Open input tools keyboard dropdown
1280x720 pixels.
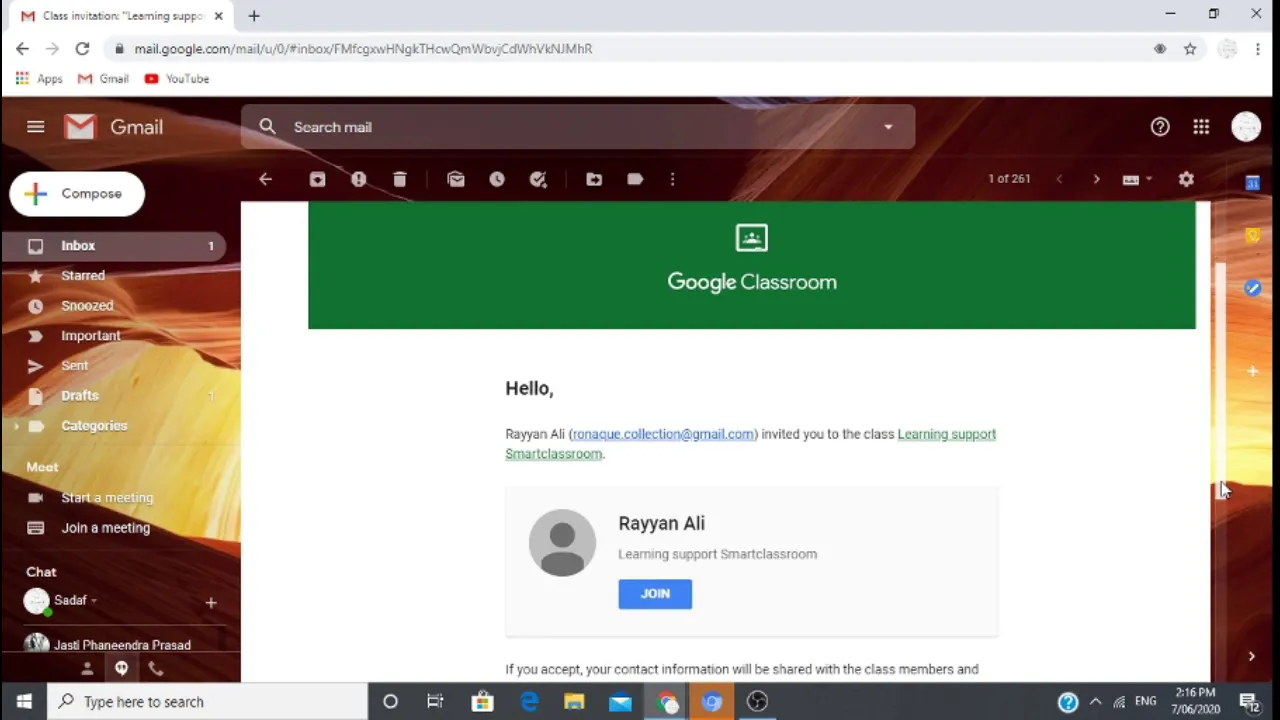(x=1137, y=179)
